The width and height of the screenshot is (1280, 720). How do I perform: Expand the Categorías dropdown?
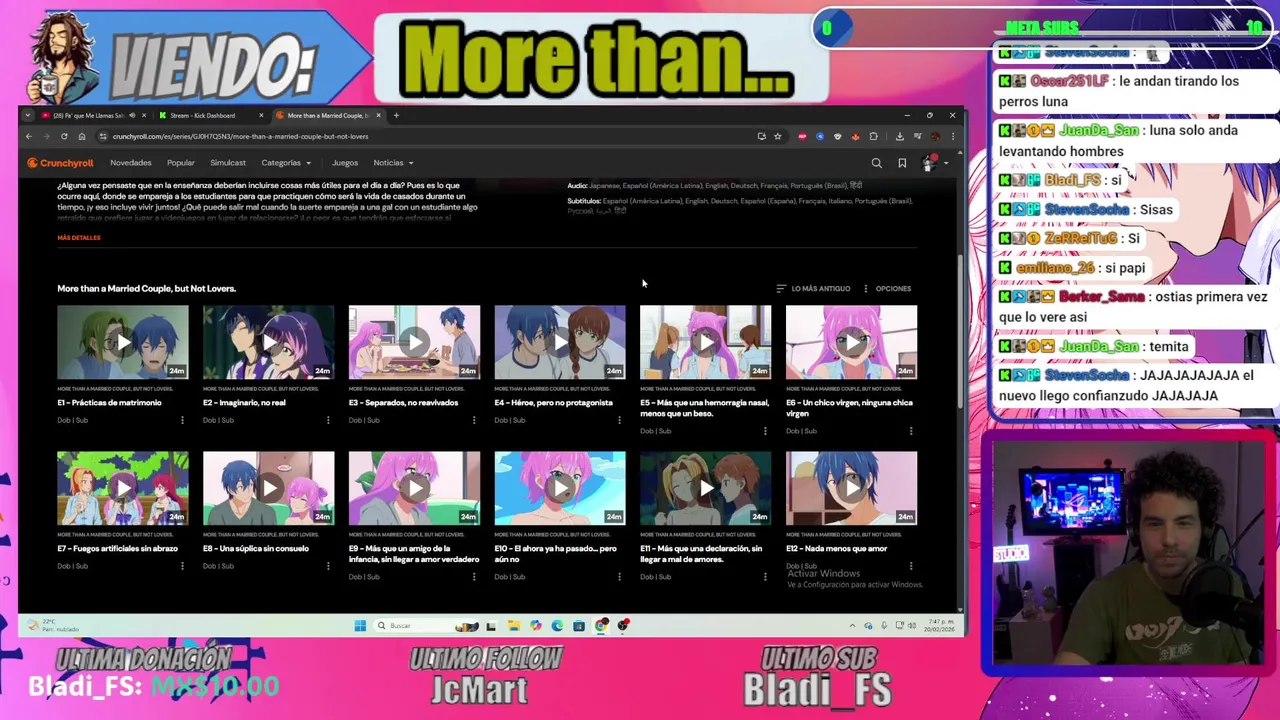[x=286, y=163]
